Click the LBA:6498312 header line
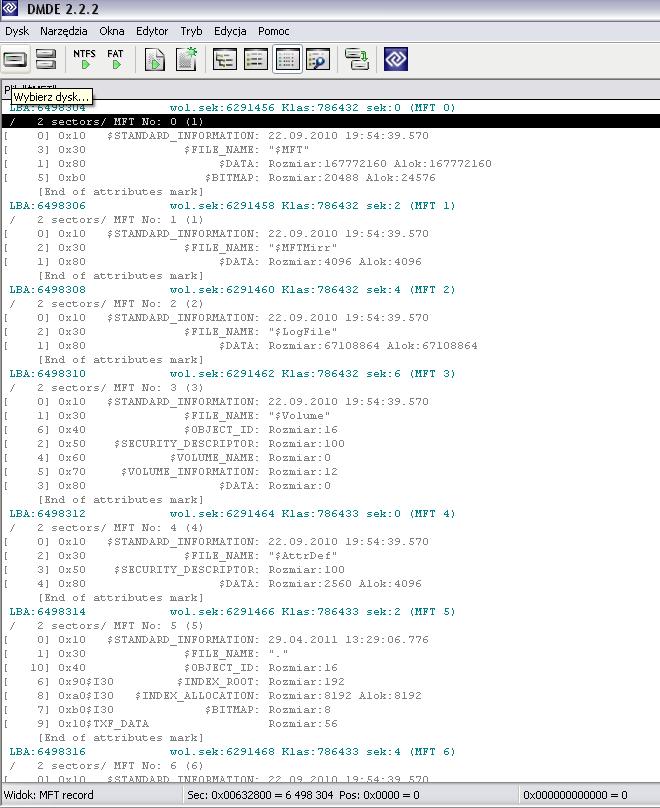Screen dimensions: 660x808 click(x=331, y=514)
